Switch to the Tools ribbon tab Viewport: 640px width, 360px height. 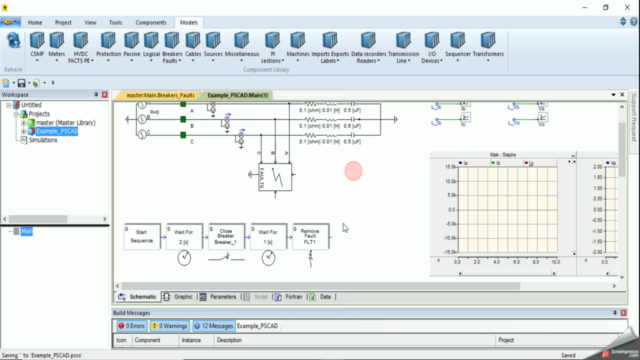click(x=116, y=22)
